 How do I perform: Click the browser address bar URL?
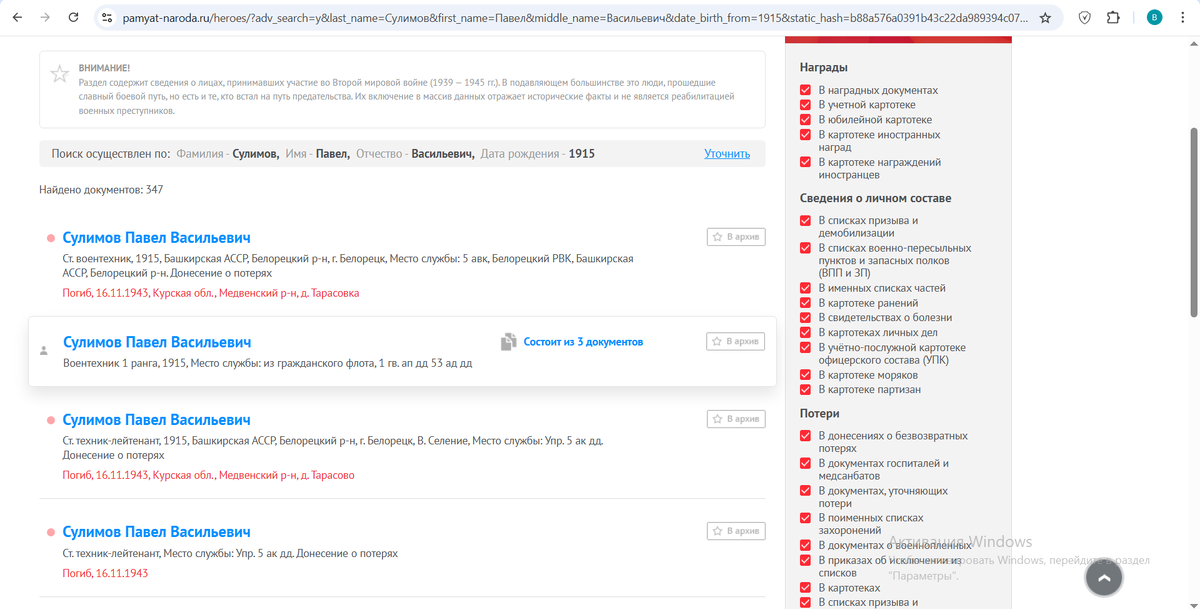[x=575, y=18]
